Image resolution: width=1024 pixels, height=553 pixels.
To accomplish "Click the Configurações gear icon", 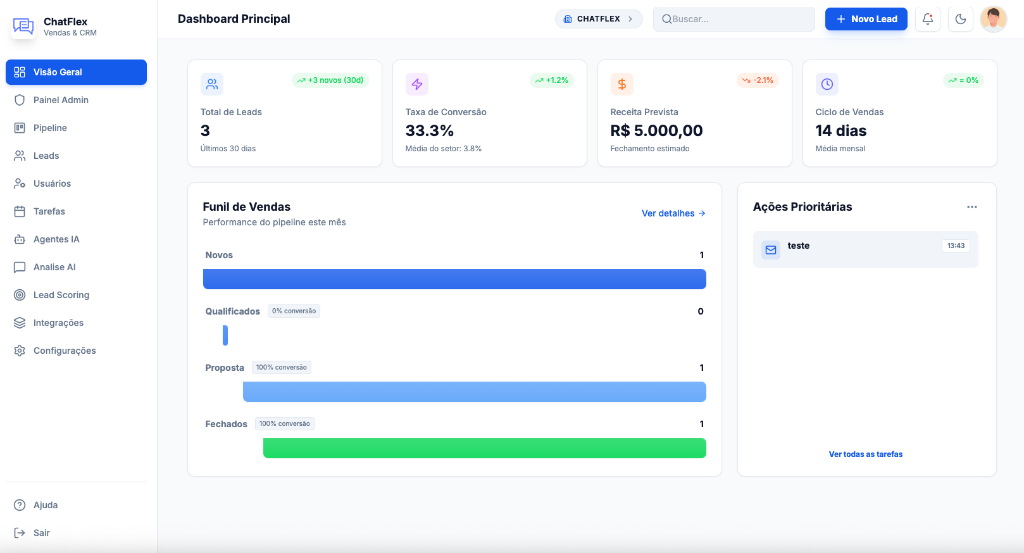I will (x=20, y=351).
